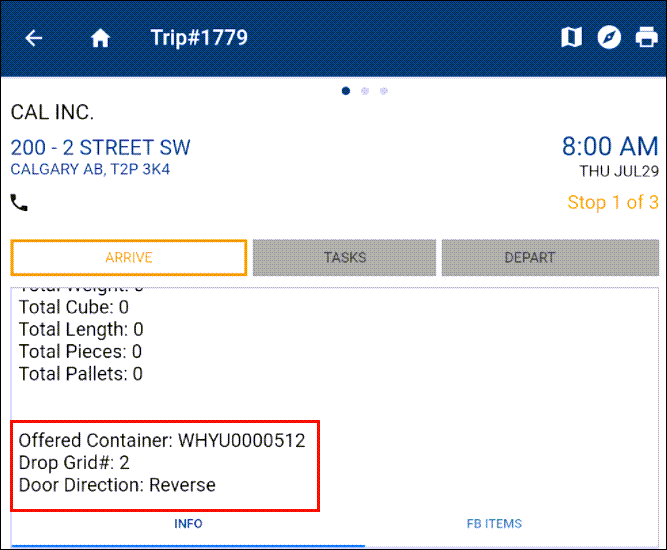Click the Stop 1 of 3 label
This screenshot has height=550, width=667.
[613, 202]
